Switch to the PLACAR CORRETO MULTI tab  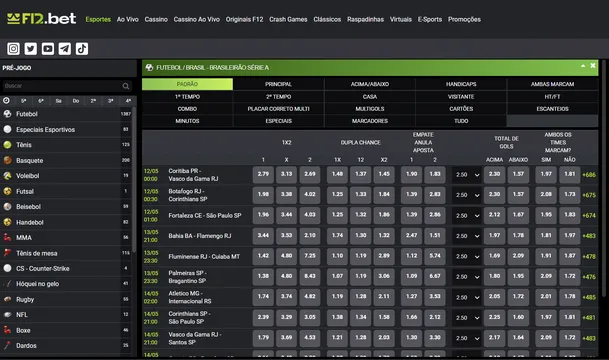tap(278, 109)
